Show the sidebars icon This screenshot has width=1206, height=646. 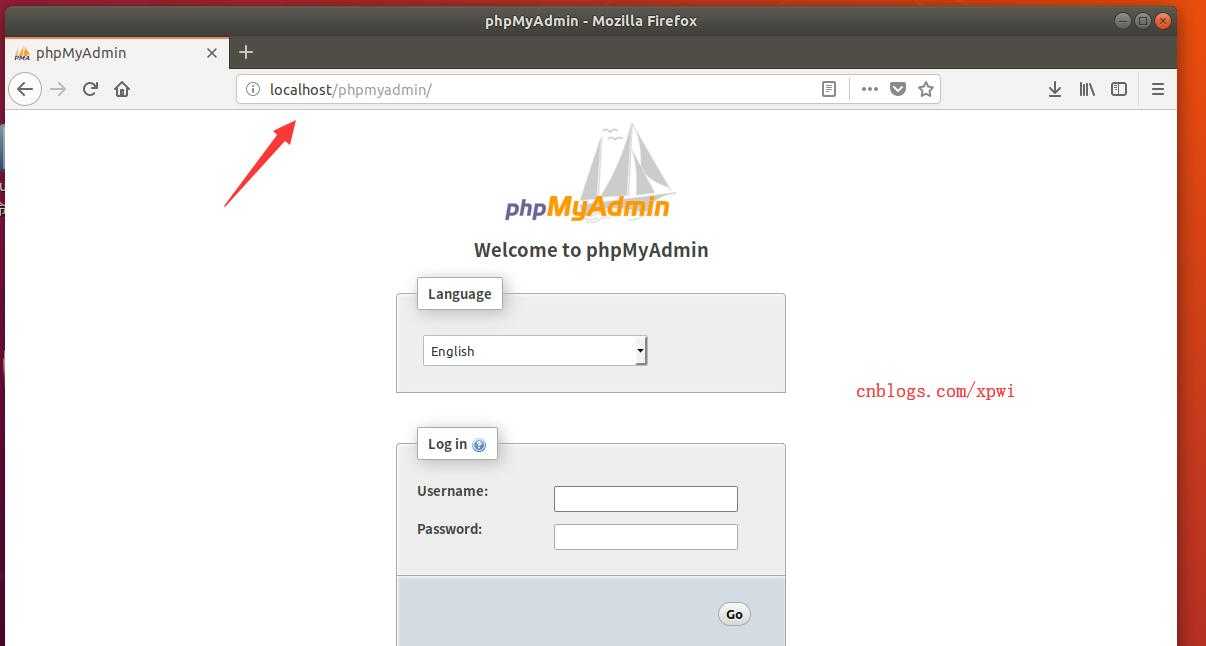point(1119,89)
